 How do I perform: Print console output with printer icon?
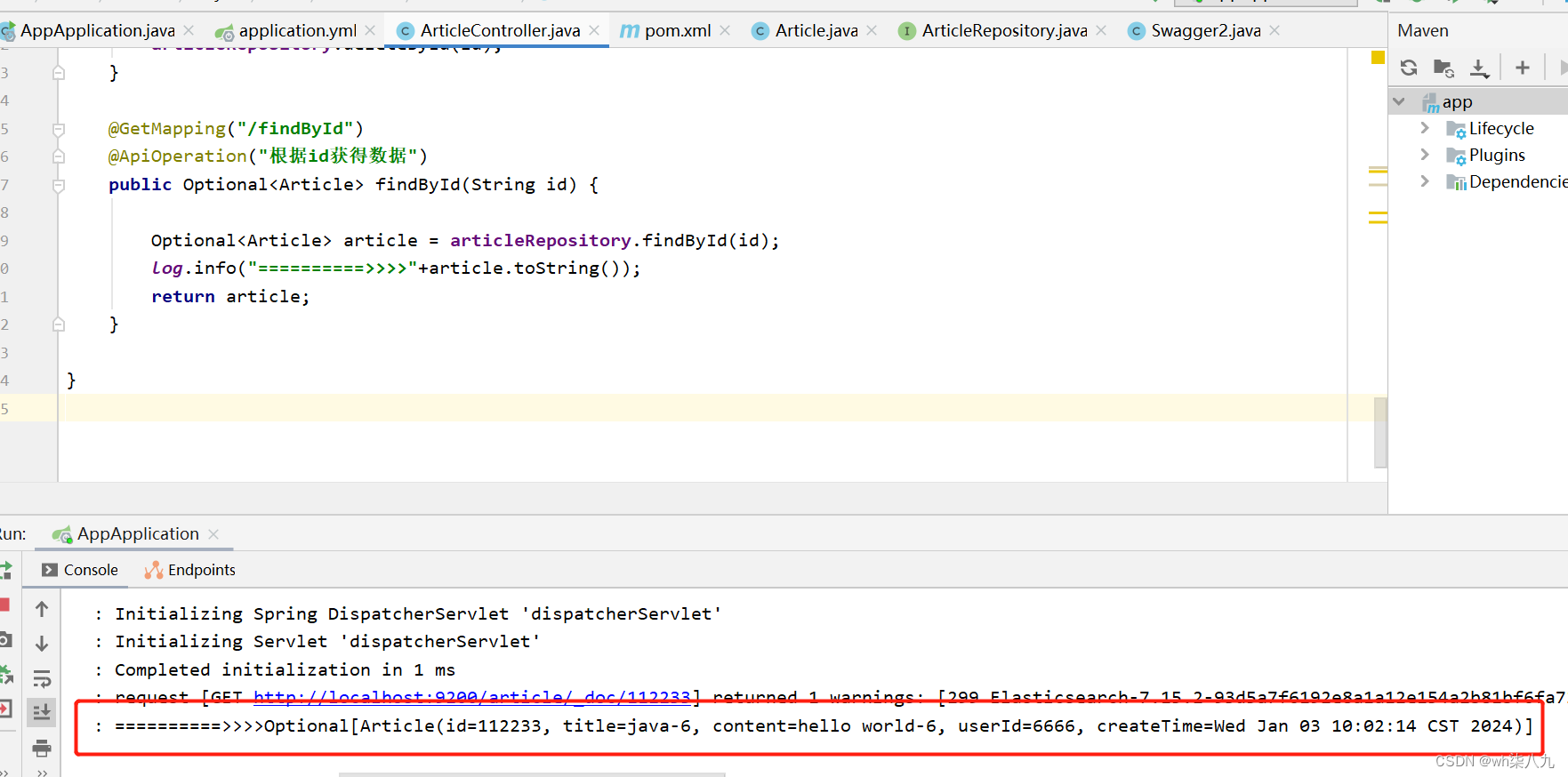pyautogui.click(x=42, y=749)
